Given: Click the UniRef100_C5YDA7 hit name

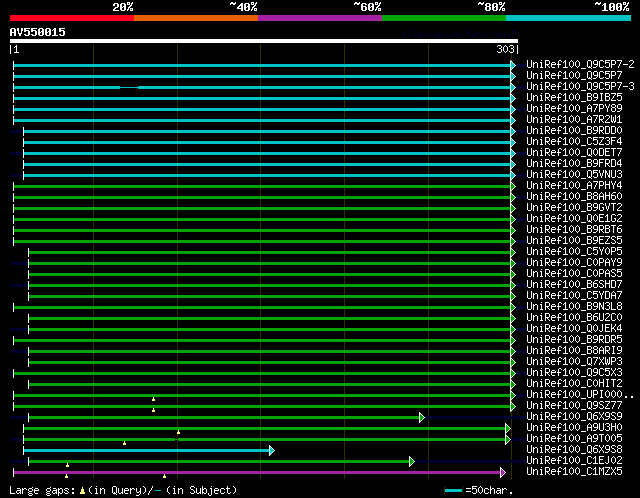Looking at the screenshot, I should pos(574,296).
